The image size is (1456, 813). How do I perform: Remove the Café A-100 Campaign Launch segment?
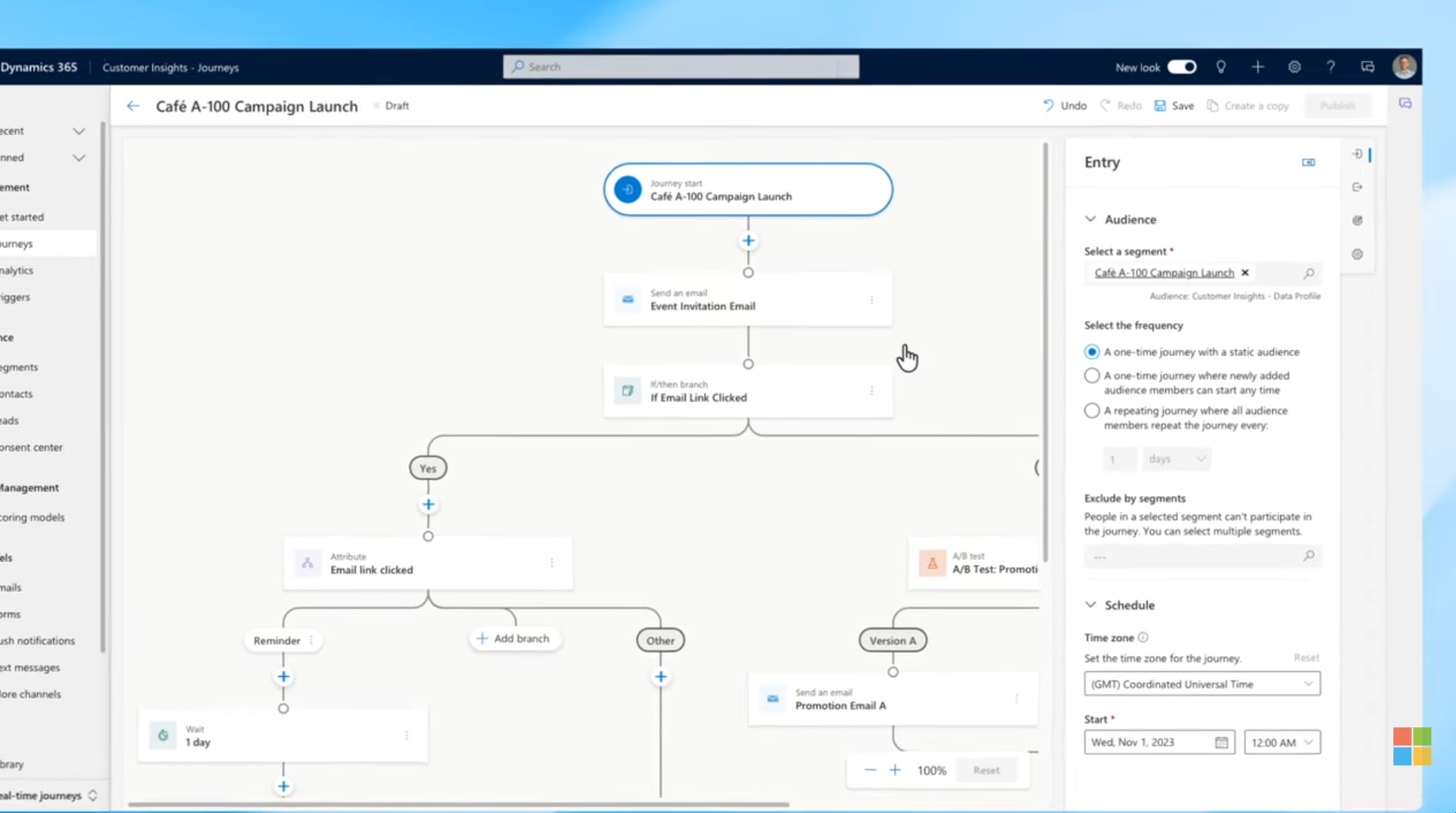(1245, 273)
